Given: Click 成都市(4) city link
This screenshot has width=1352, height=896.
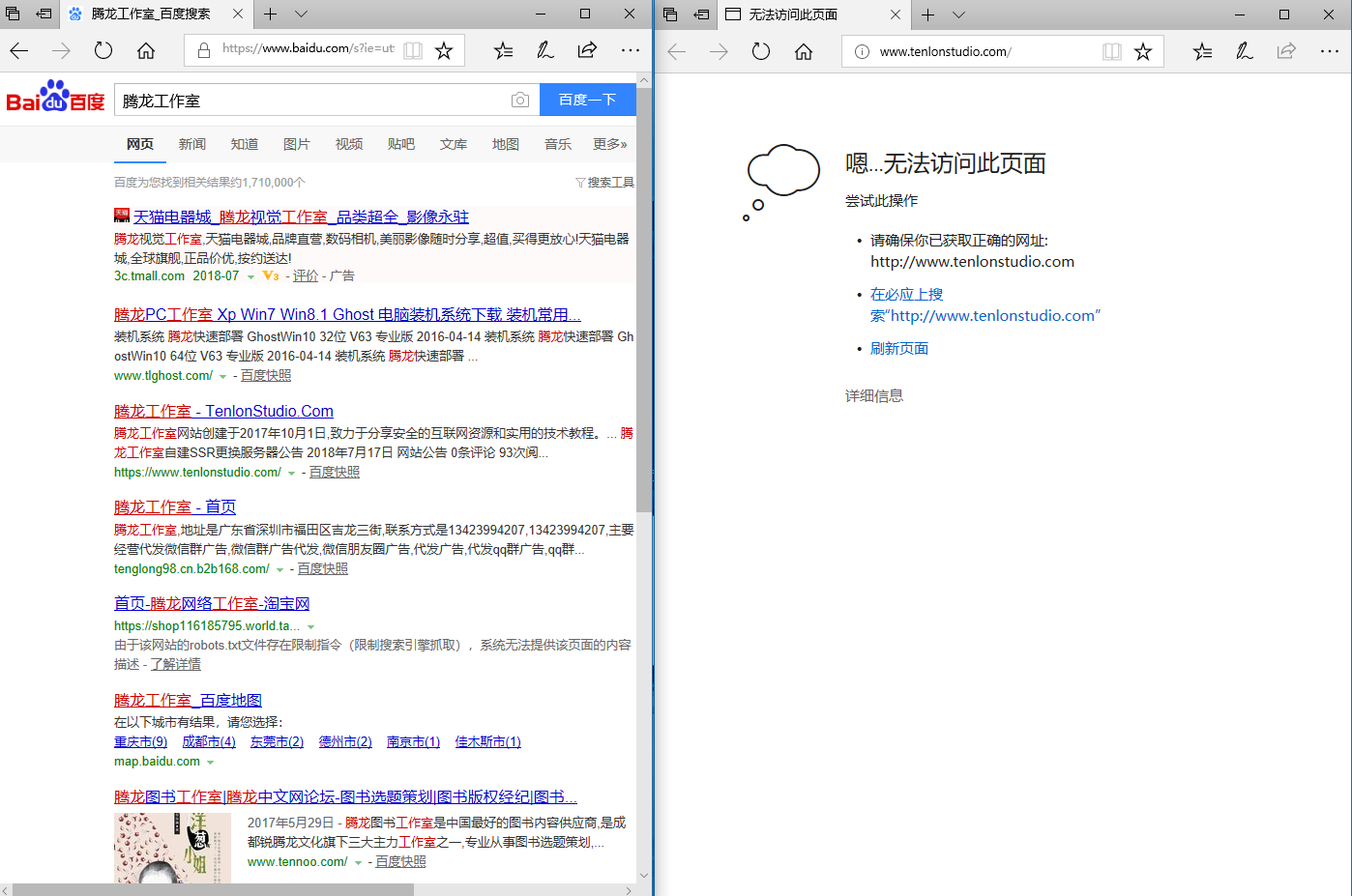Looking at the screenshot, I should [x=209, y=741].
